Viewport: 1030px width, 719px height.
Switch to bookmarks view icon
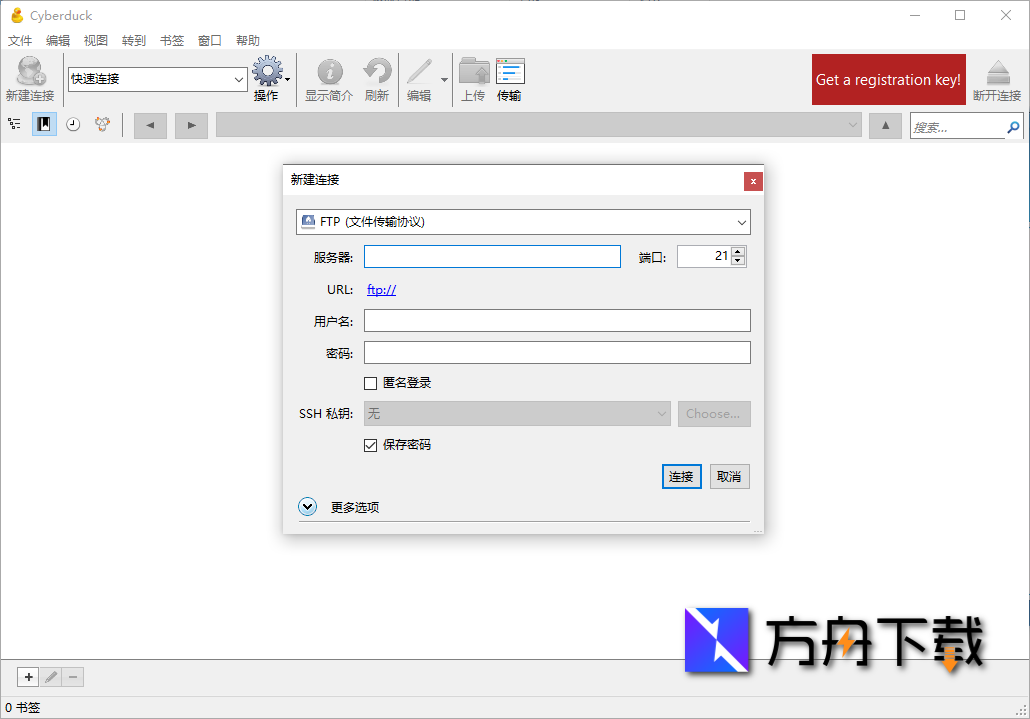[x=44, y=125]
